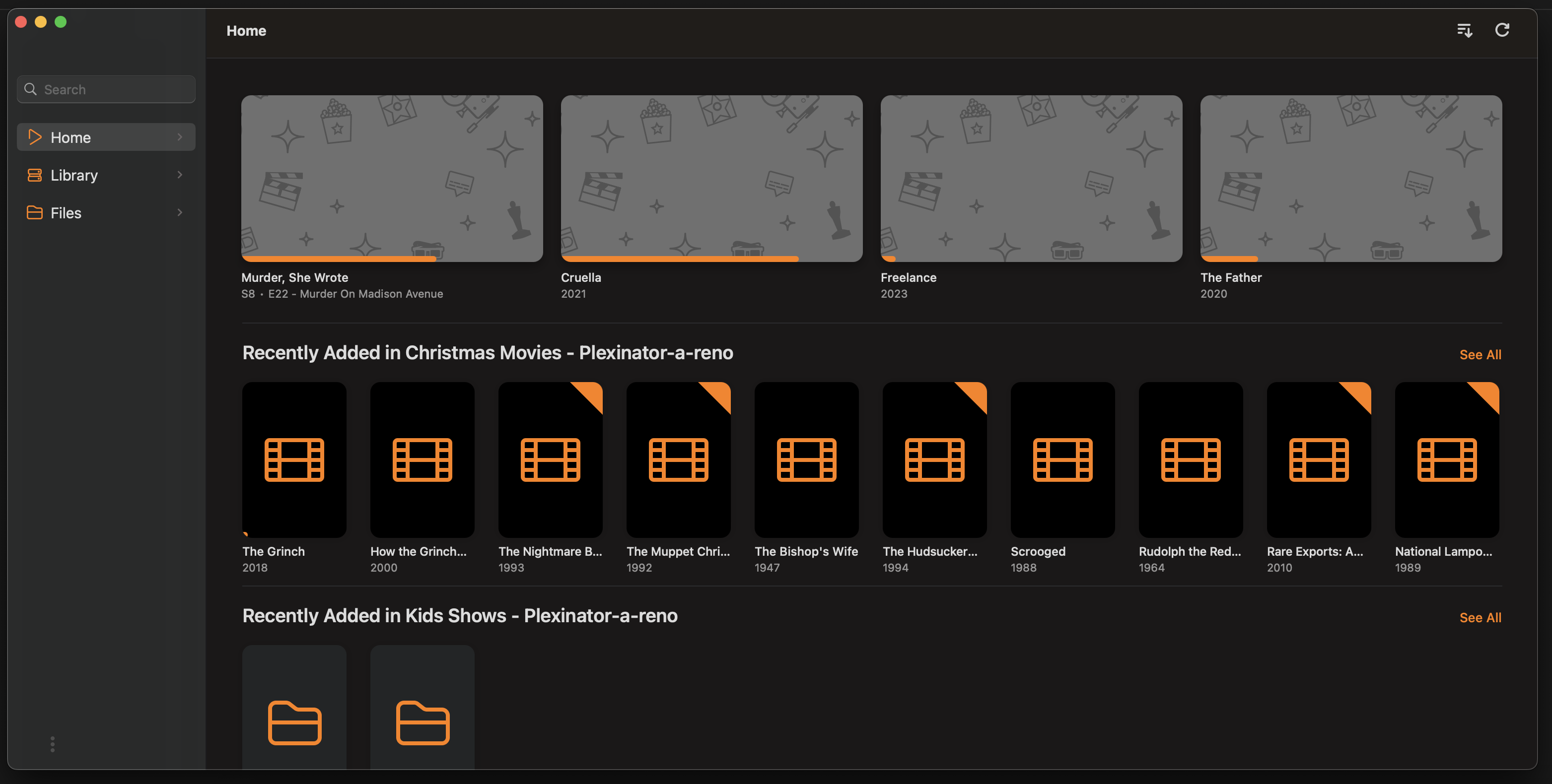Click Scrooged film strip poster
This screenshot has height=784, width=1552.
coord(1062,459)
